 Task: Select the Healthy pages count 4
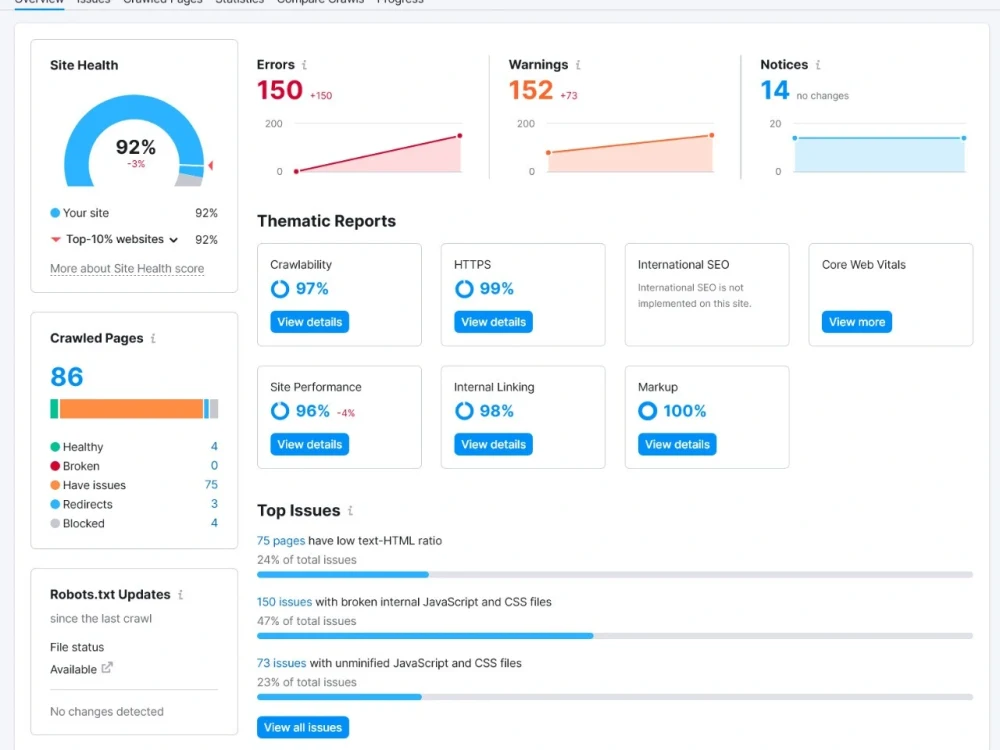coord(214,446)
